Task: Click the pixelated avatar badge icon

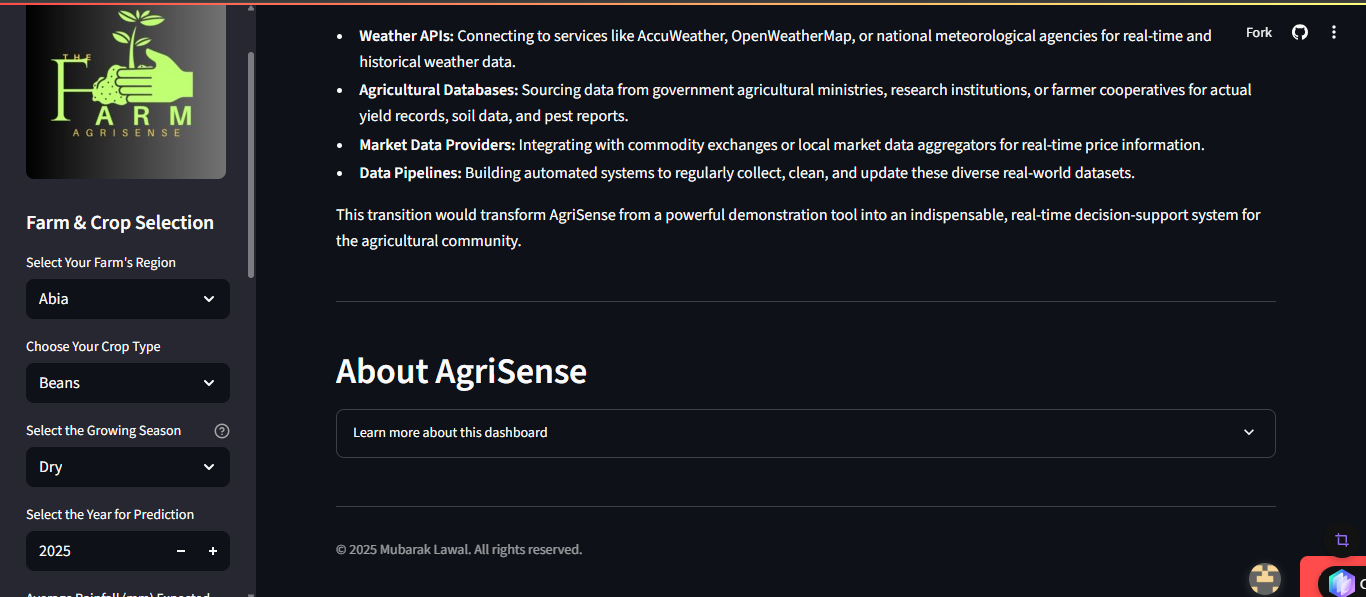Action: click(x=1265, y=578)
